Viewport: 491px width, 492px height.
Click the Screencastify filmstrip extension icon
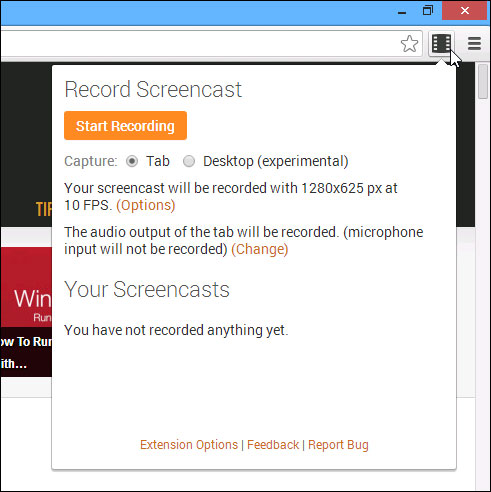(x=441, y=44)
